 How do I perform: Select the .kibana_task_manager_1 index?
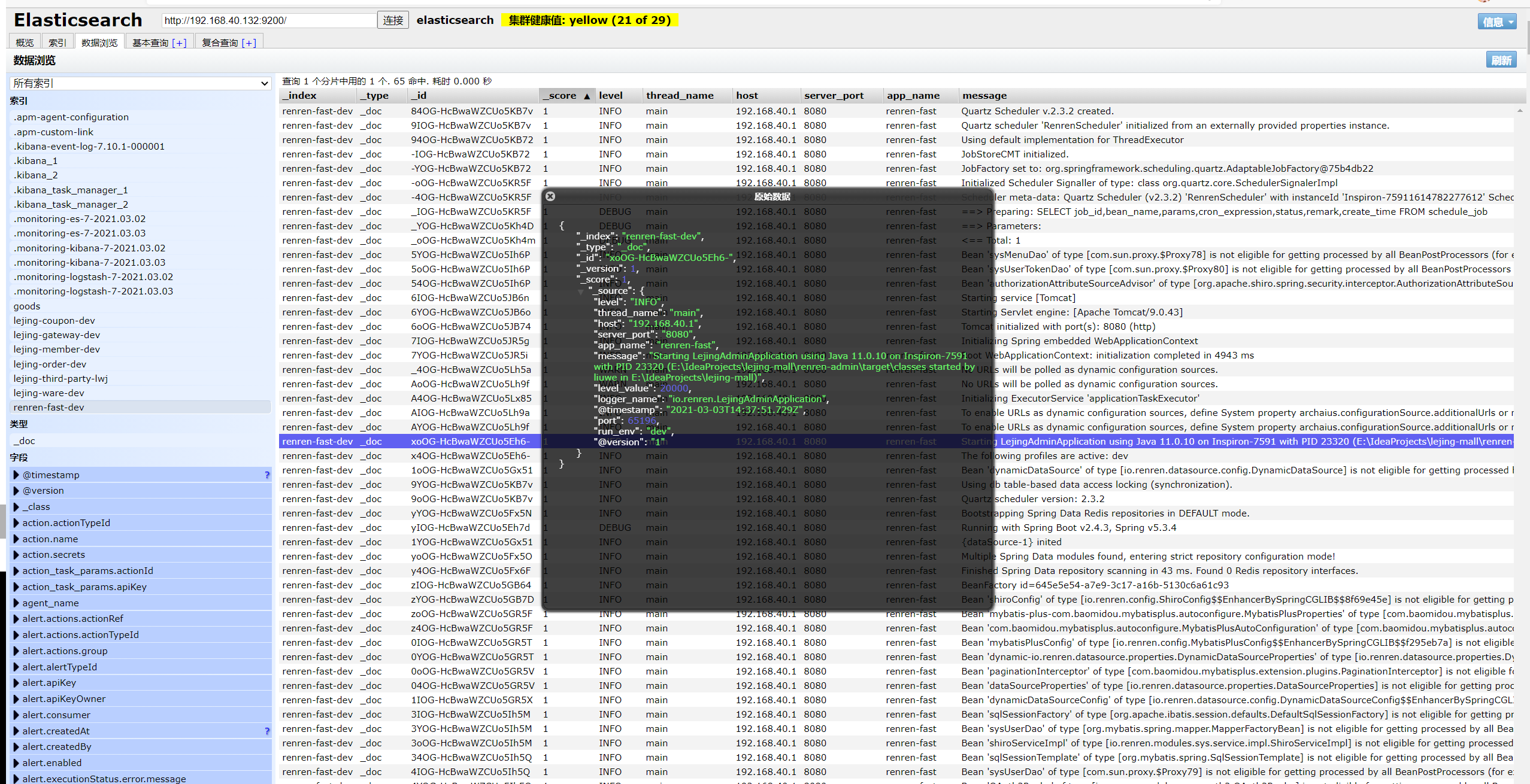141,190
